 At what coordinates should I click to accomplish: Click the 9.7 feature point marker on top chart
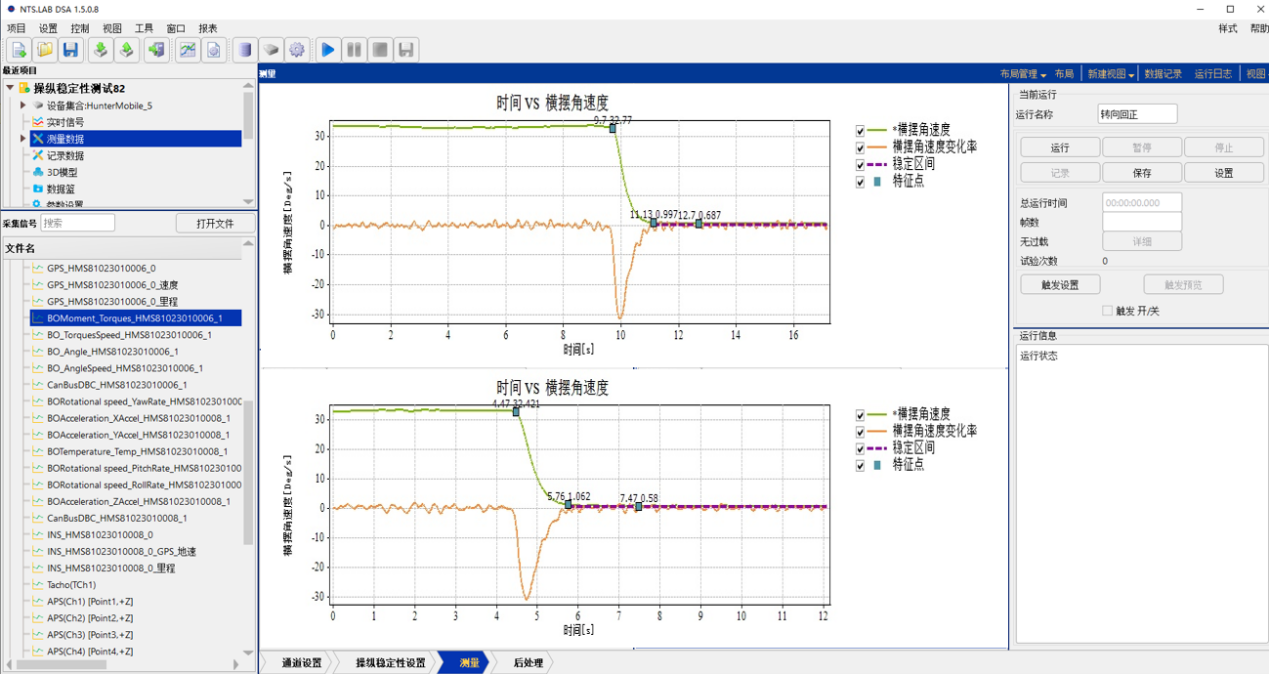click(x=613, y=129)
